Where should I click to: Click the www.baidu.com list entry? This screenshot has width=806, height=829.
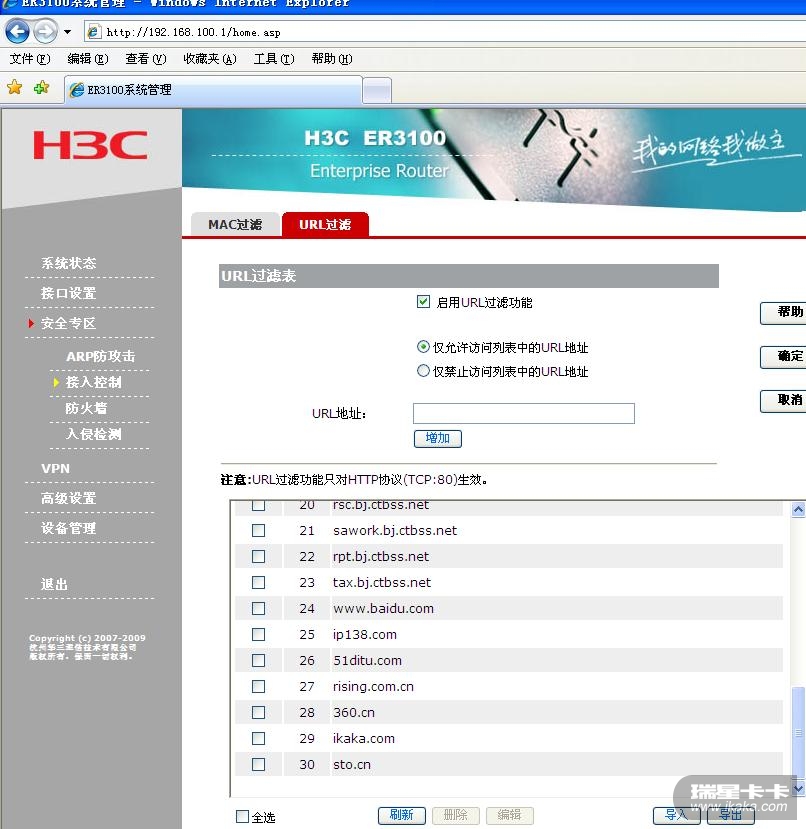click(x=383, y=609)
